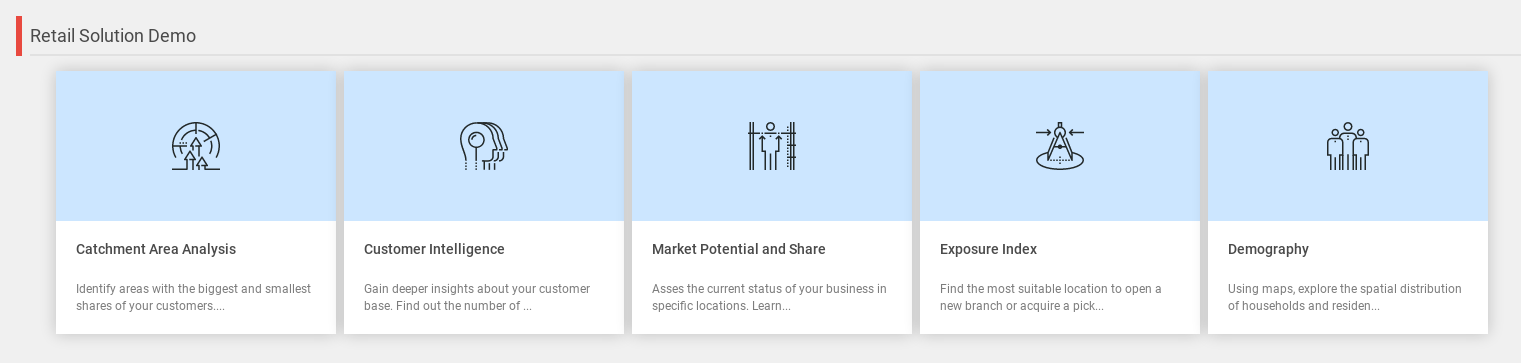Click the 'Using maps, explore' description text

point(1345,297)
